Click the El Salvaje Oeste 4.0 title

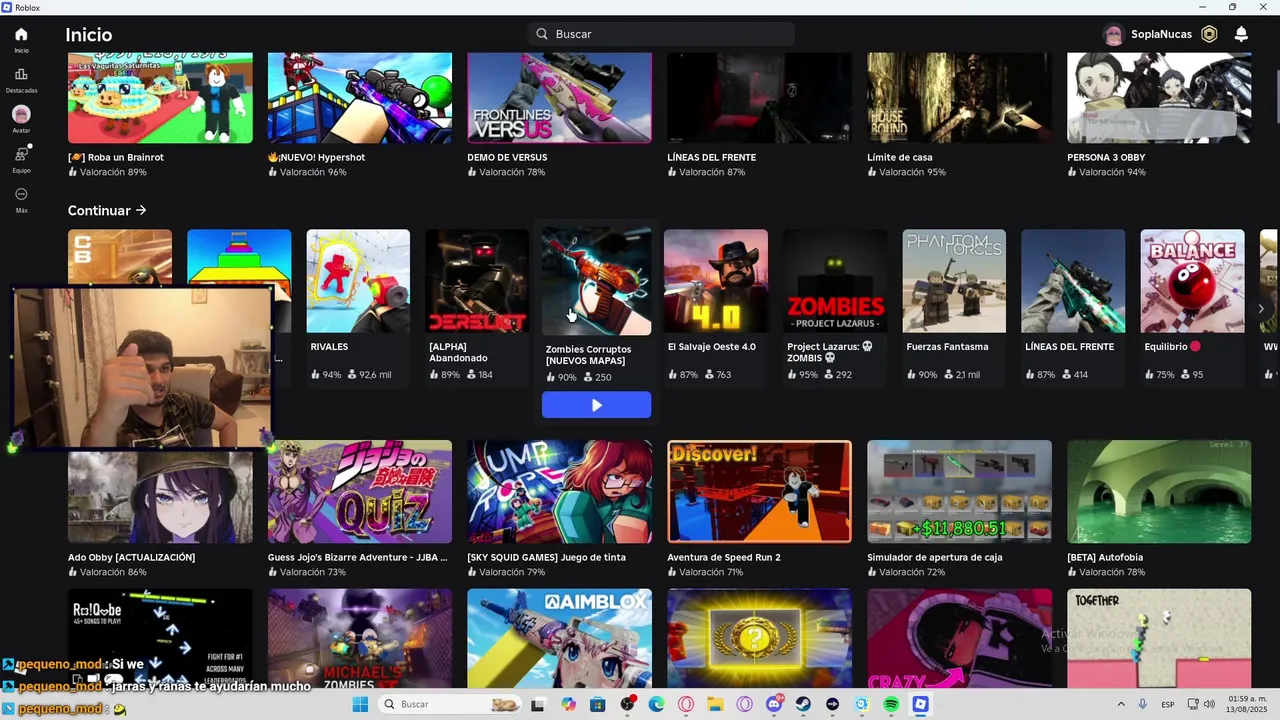(712, 347)
